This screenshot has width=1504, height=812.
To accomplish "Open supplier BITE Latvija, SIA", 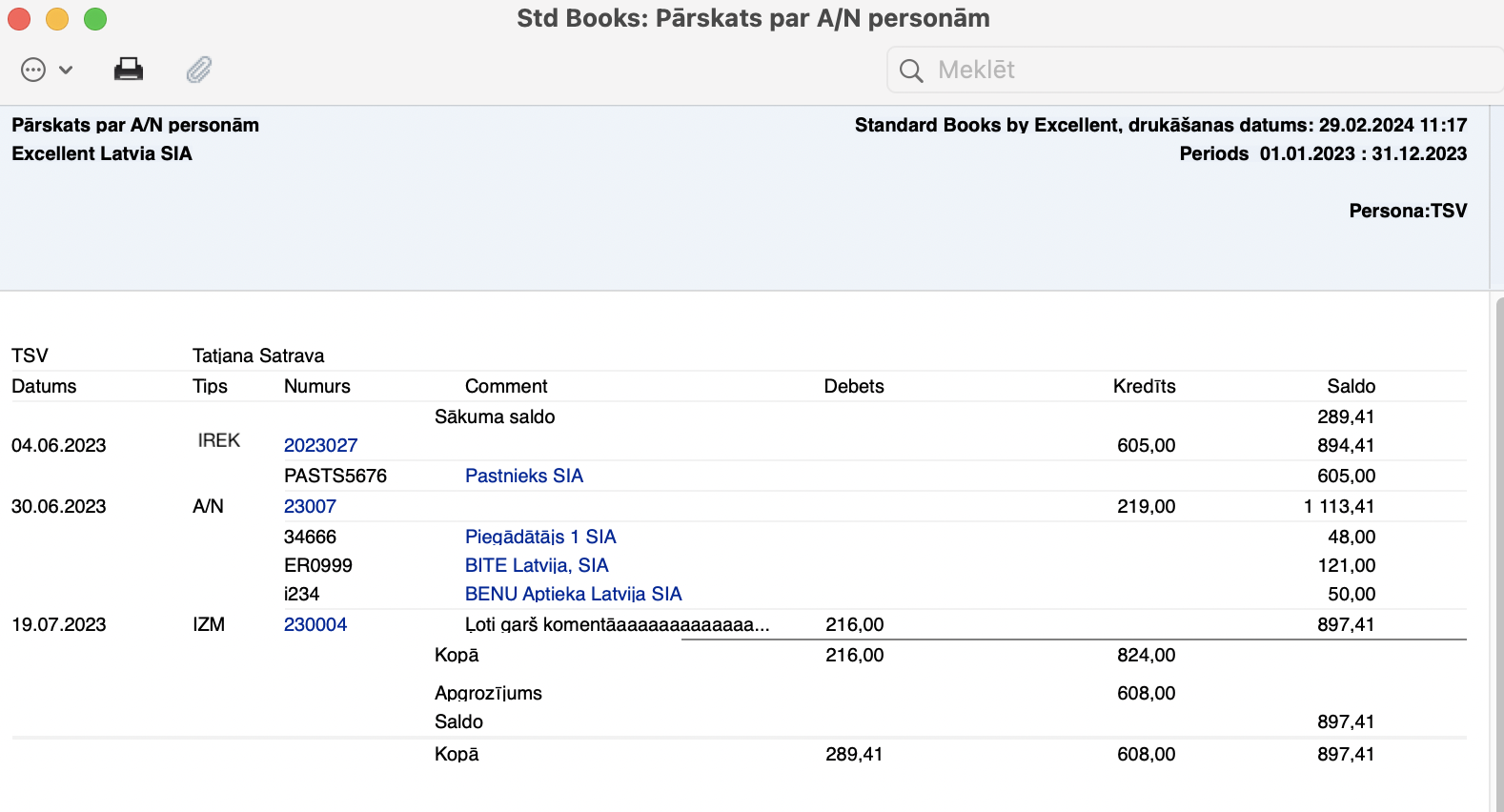I will 537,565.
